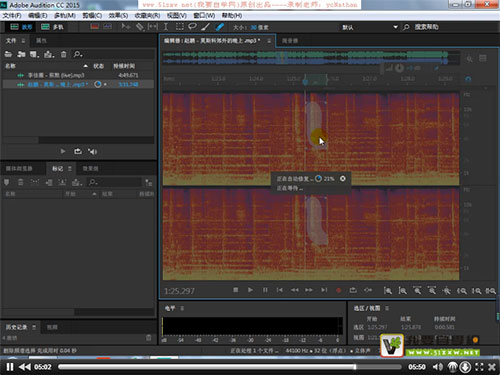The width and height of the screenshot is (500, 375).
Task: Move the overview navigator selection
Action: [282, 57]
